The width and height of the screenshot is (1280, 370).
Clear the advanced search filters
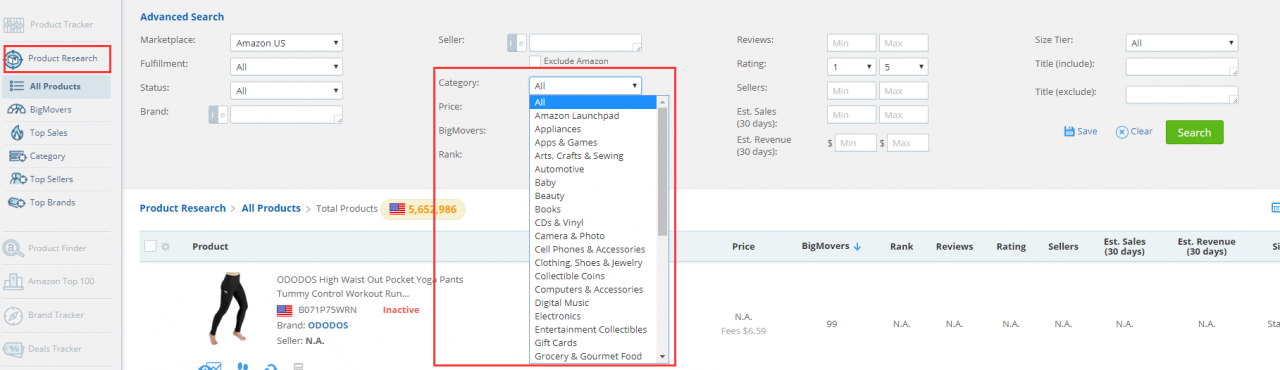(x=1134, y=132)
